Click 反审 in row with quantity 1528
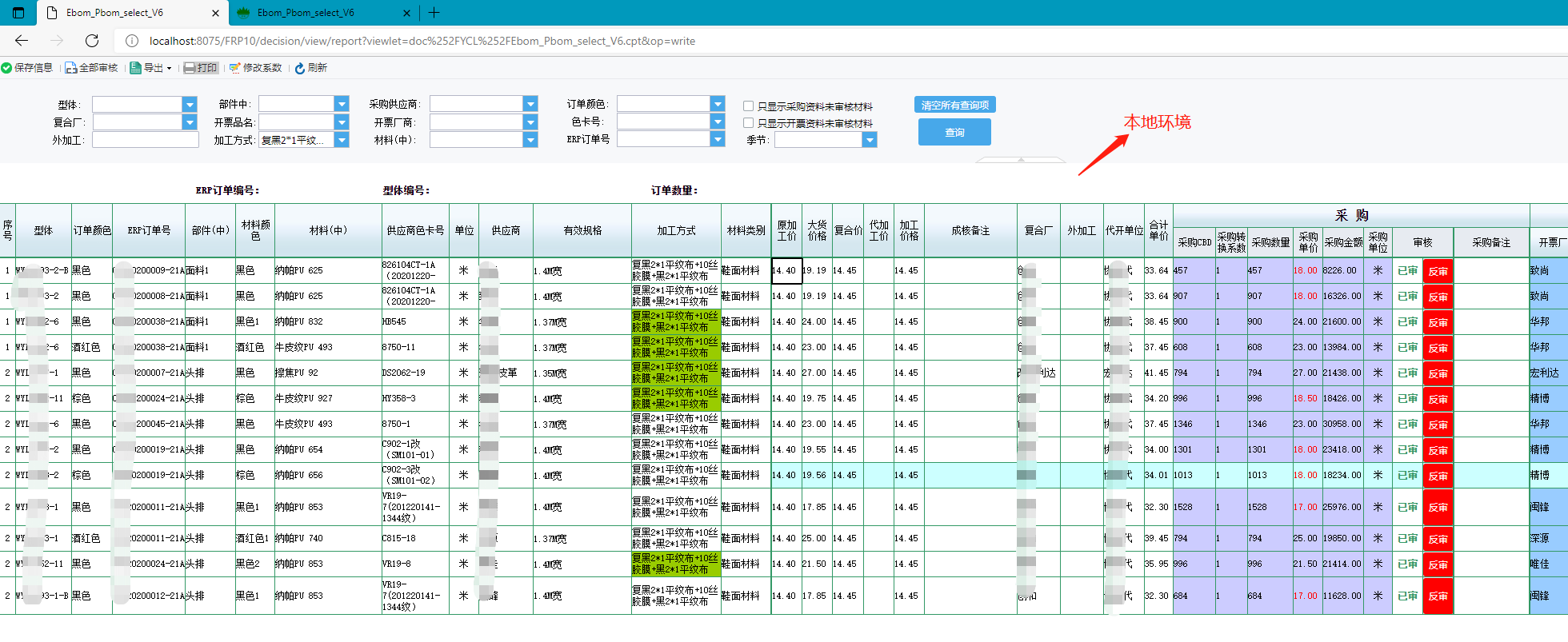Viewport: 1568px width, 642px height. (1438, 507)
